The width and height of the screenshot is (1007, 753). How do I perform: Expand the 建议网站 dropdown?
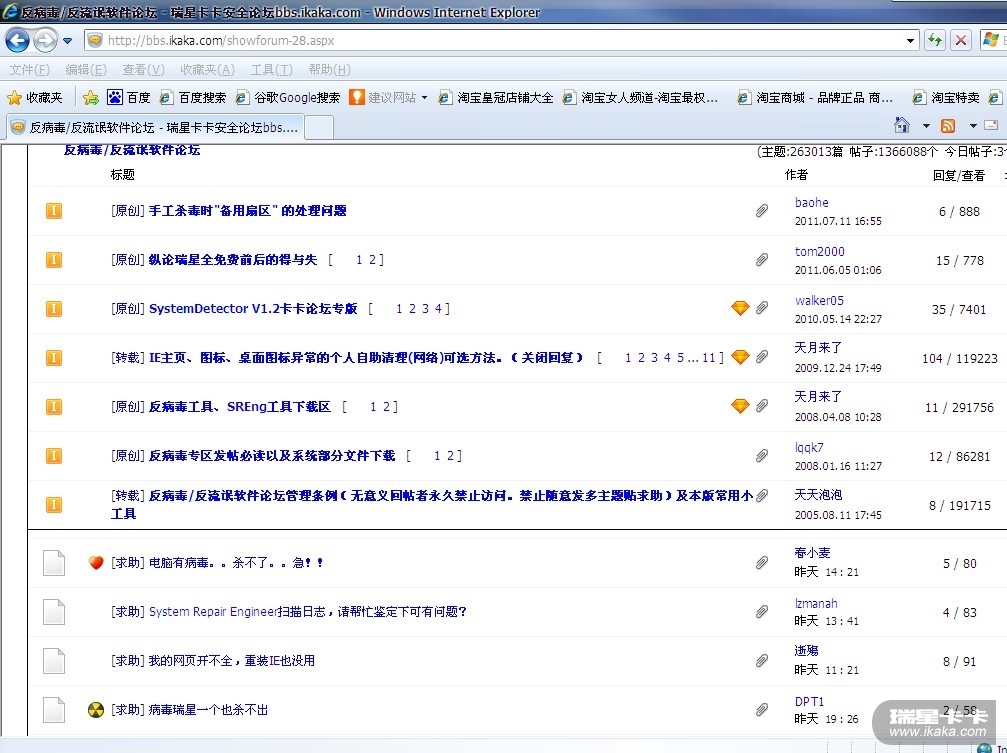(x=424, y=98)
